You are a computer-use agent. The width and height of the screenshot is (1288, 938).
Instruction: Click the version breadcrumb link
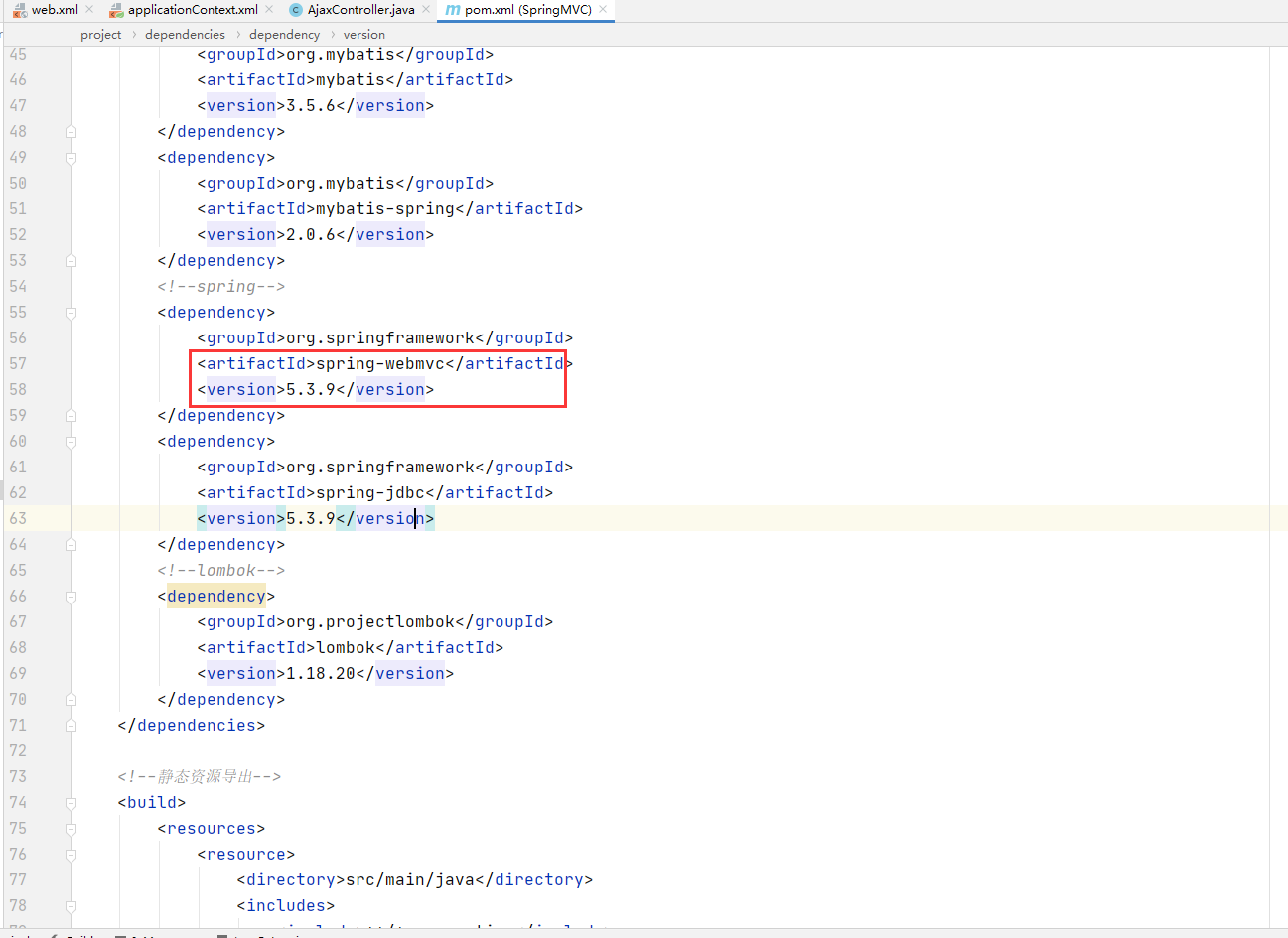pyautogui.click(x=363, y=34)
